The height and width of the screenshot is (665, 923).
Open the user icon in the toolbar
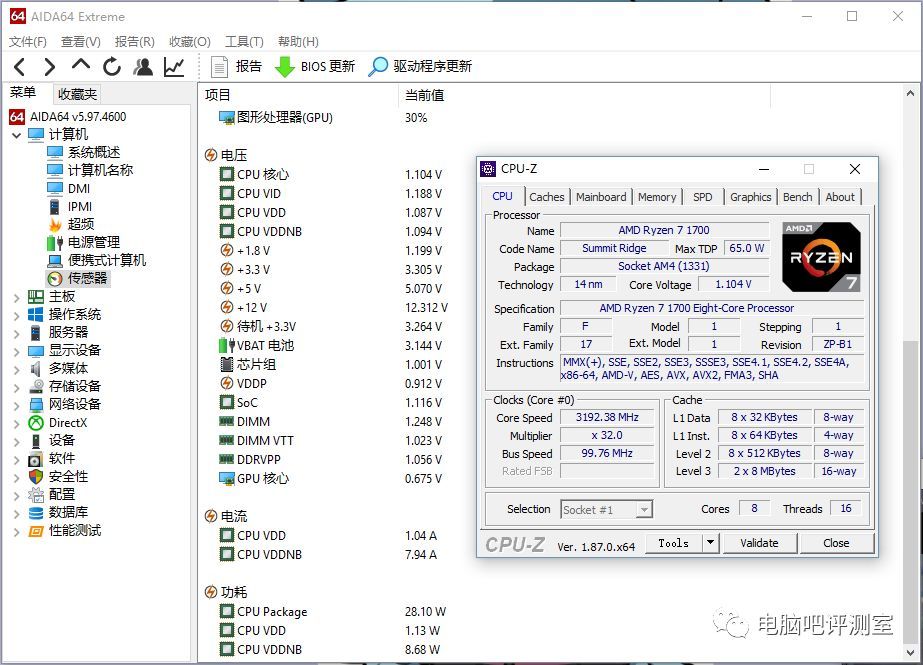(142, 66)
